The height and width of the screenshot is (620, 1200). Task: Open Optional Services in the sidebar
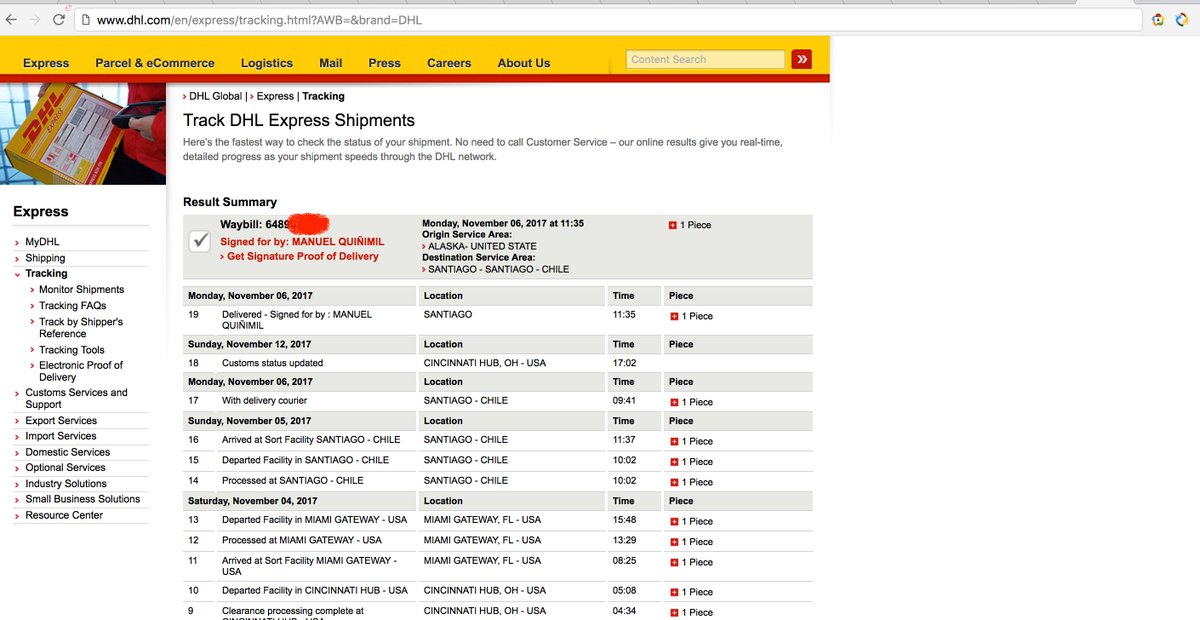[x=66, y=468]
